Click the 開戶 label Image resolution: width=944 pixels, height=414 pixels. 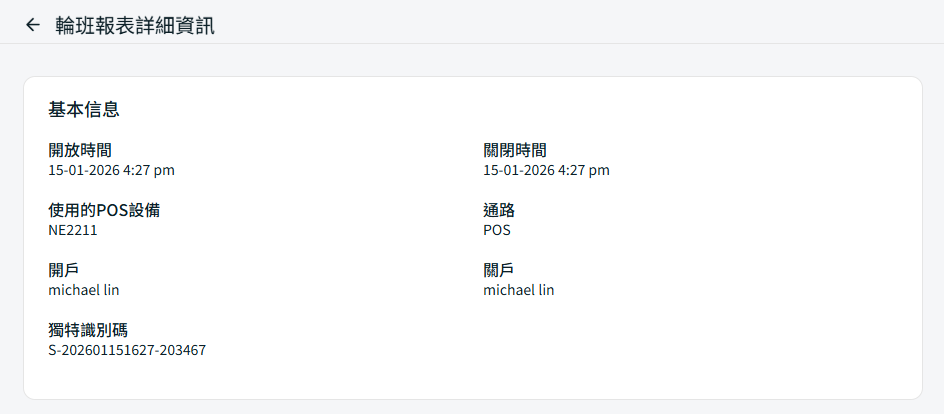(64, 270)
